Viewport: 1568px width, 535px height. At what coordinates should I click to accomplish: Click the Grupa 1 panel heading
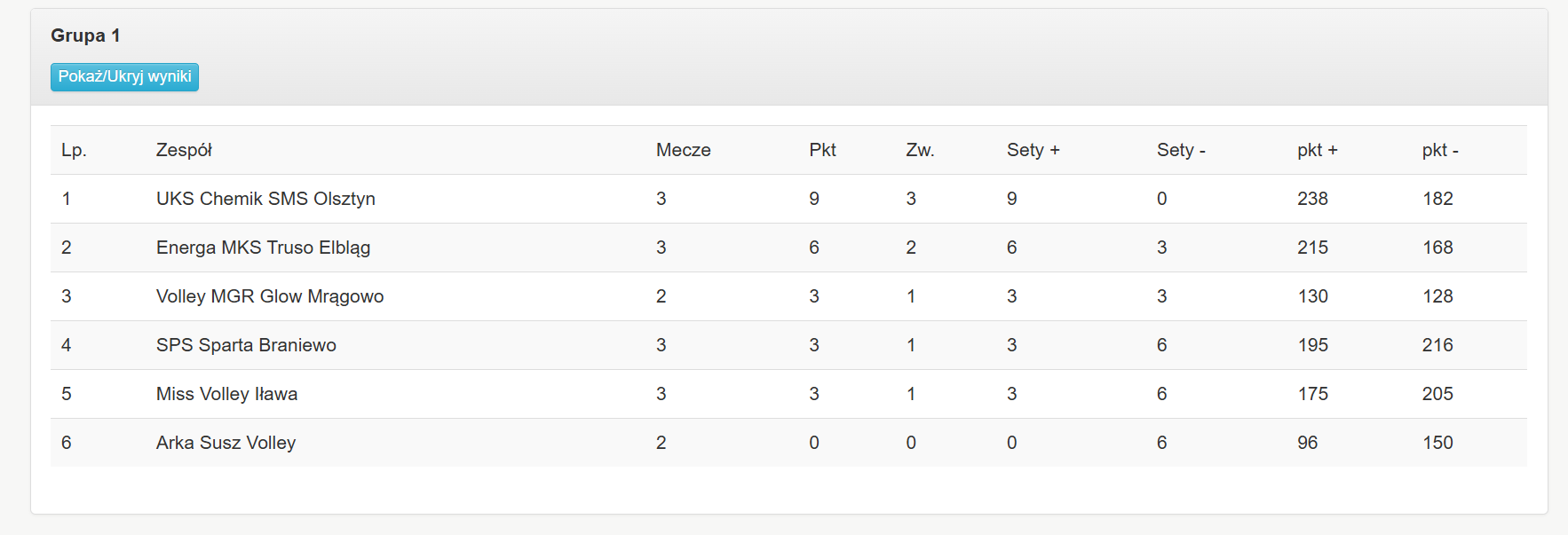tap(85, 35)
